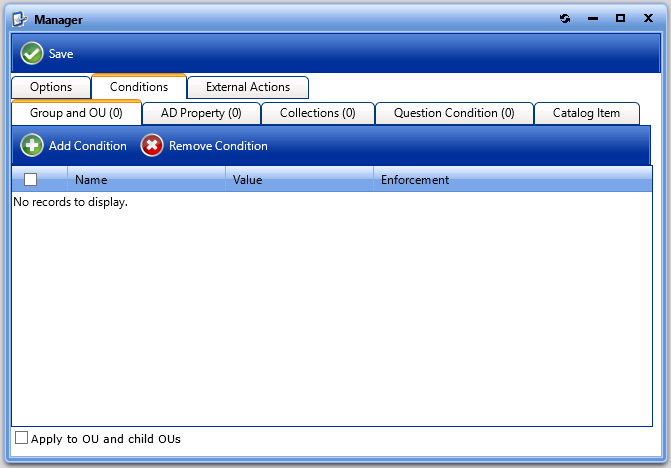Screen dimensions: 671x468
Task: Go to the Catalog Item tab
Action: pos(586,113)
